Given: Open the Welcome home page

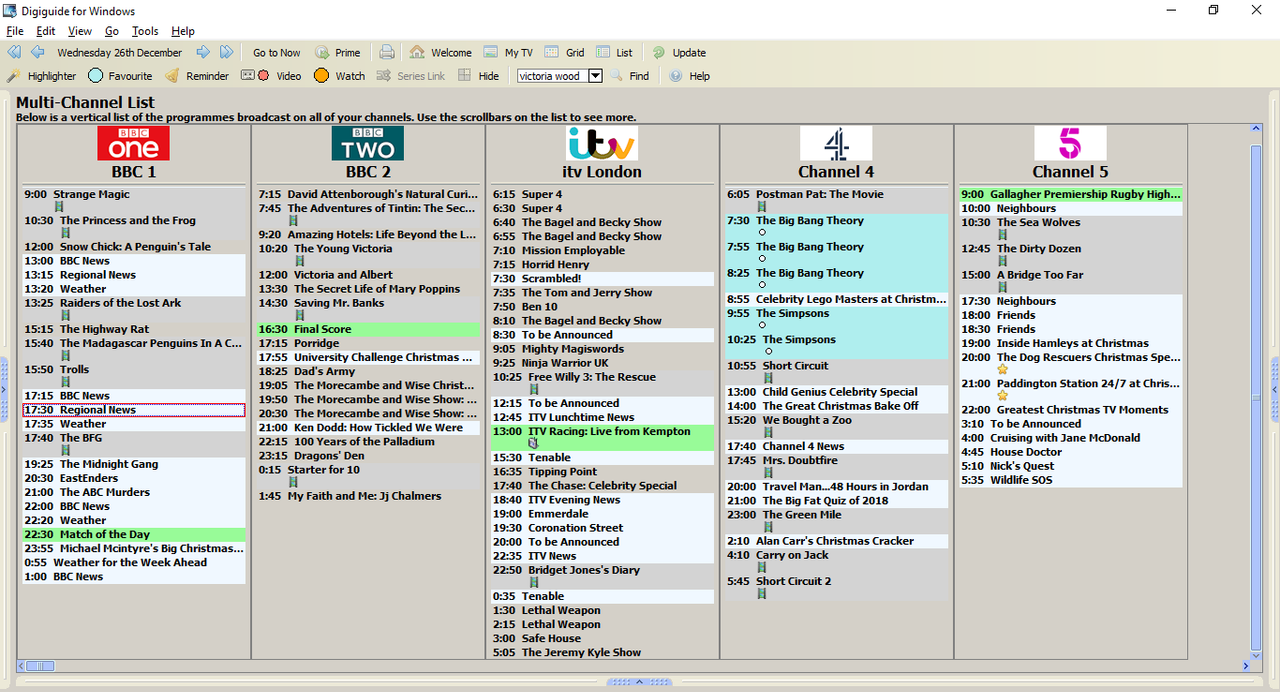Looking at the screenshot, I should tap(440, 53).
